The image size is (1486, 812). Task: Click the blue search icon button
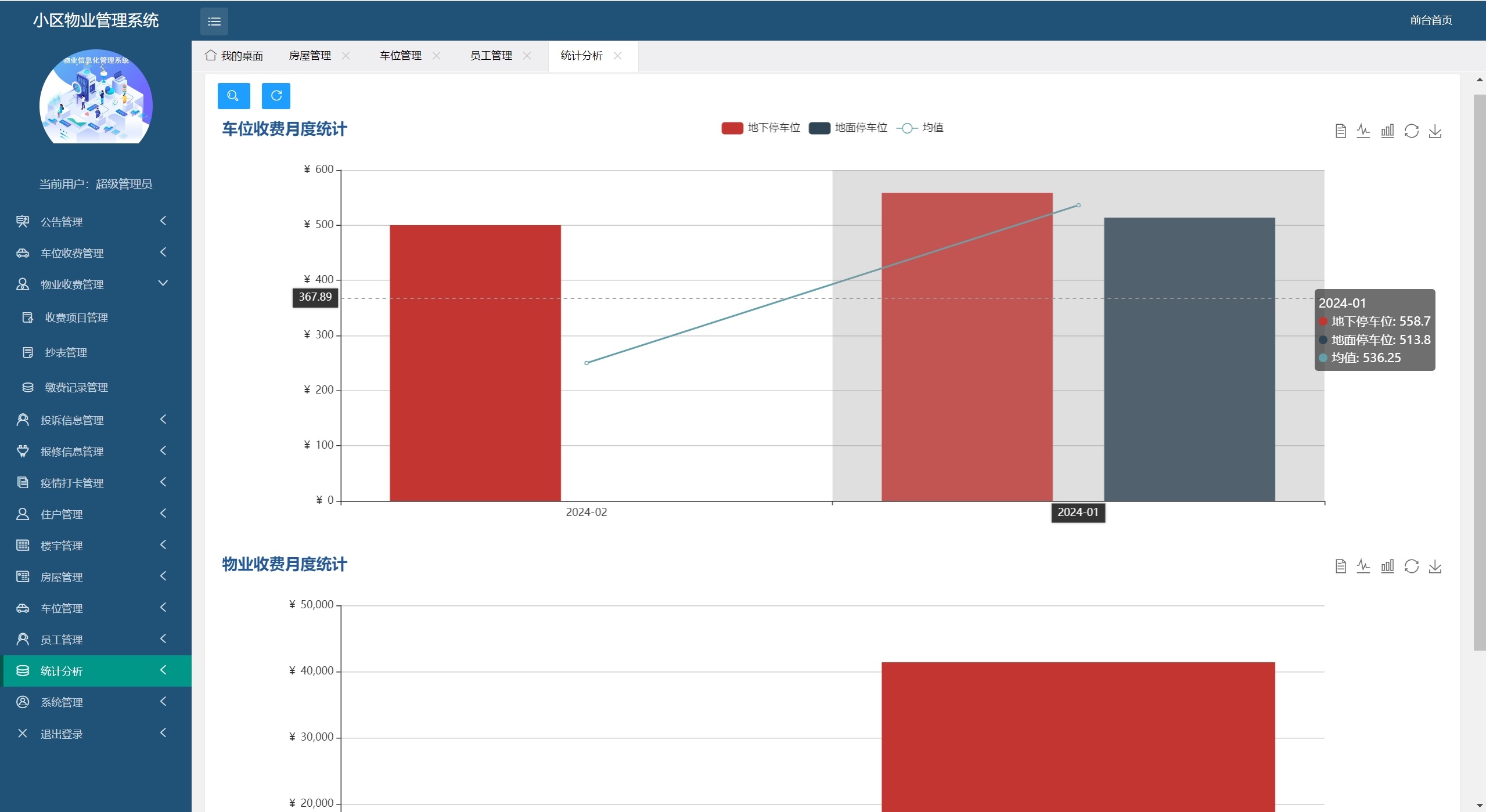233,96
